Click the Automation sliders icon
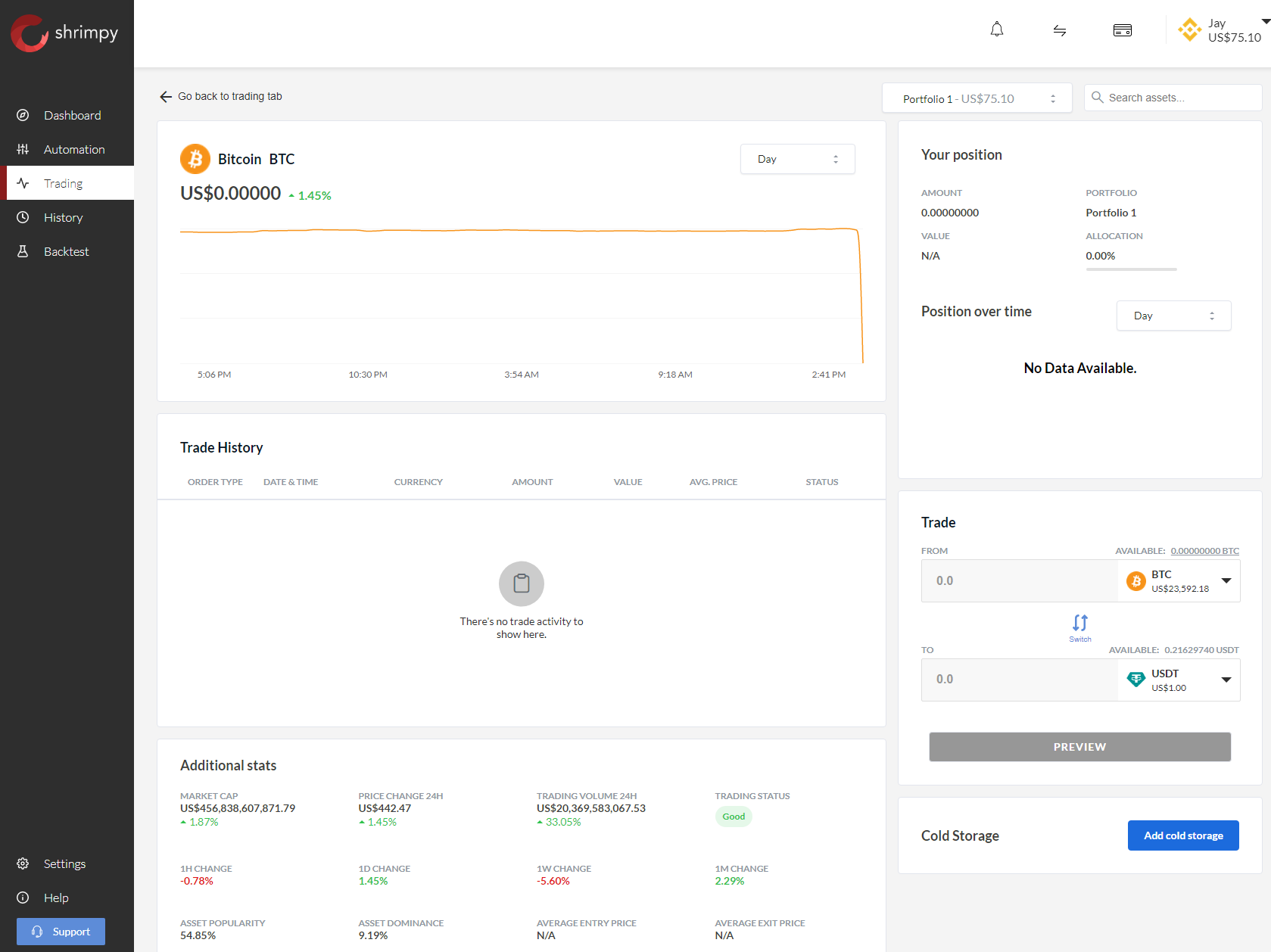Image resolution: width=1271 pixels, height=952 pixels. (23, 149)
